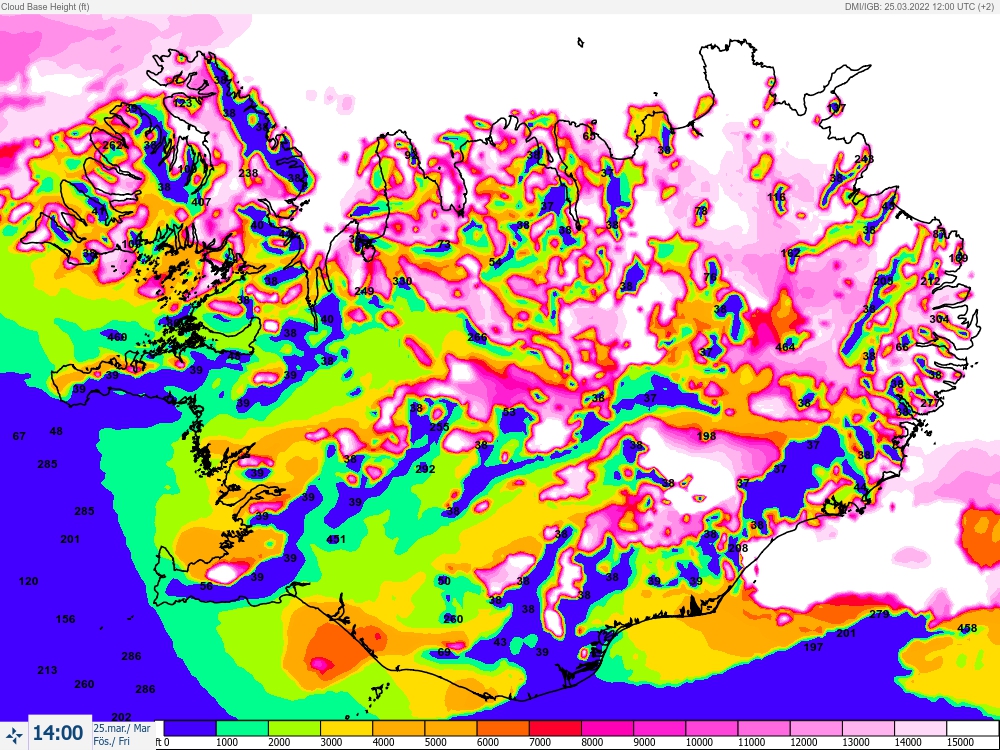Select the blue 0–1000 ft legend swatch
Viewport: 1000px width, 750px height.
tap(190, 728)
